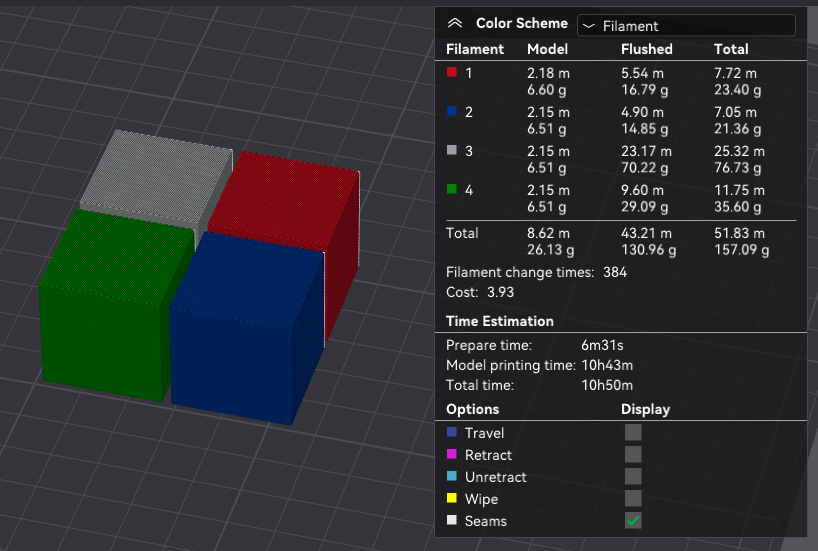Screen dimensions: 818x551
Task: Click total flushed 43.21 m value
Action: (646, 233)
